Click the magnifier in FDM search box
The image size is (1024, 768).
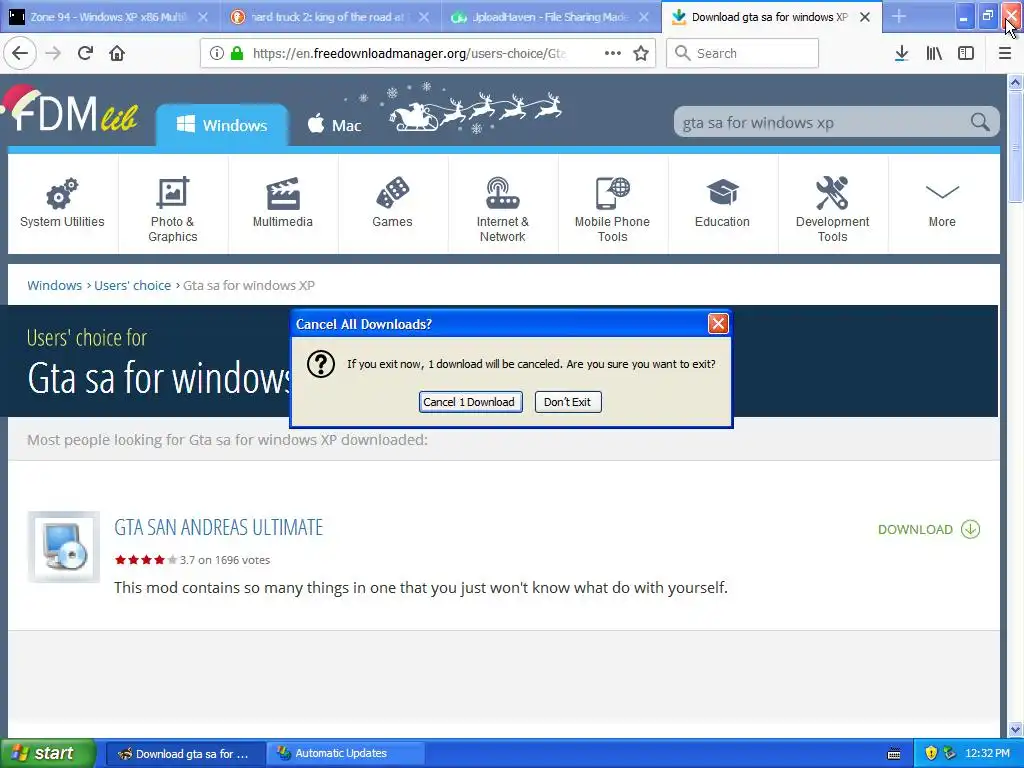coord(980,122)
